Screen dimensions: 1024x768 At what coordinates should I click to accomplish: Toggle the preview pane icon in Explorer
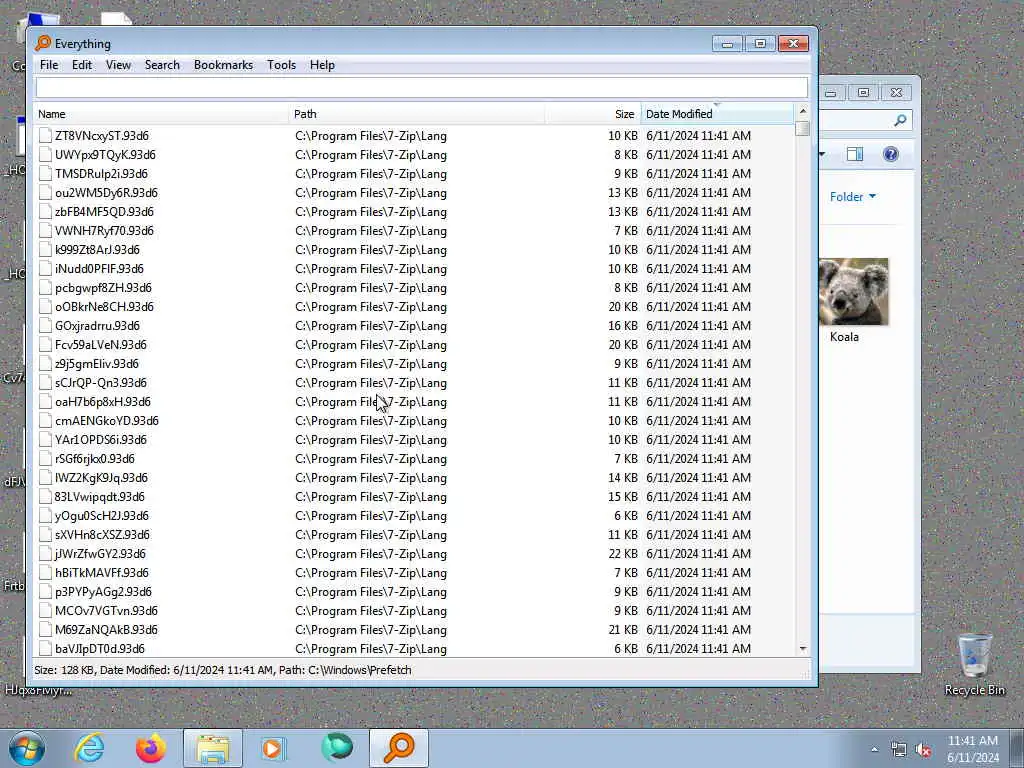[855, 154]
